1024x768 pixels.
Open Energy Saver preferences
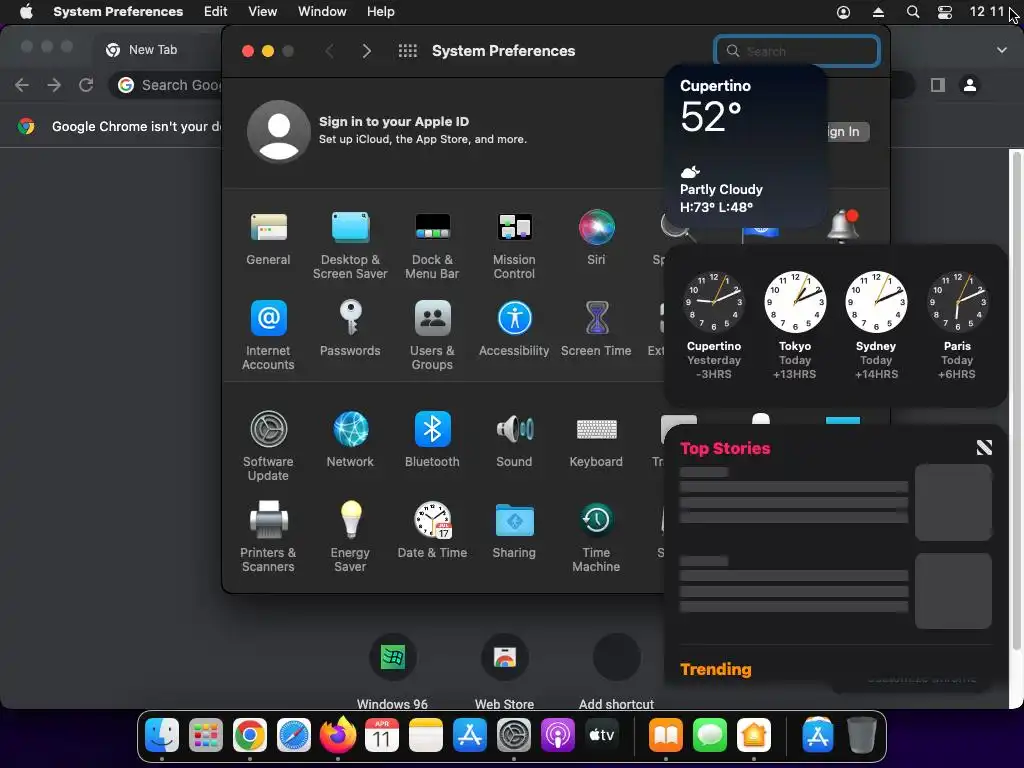(350, 537)
